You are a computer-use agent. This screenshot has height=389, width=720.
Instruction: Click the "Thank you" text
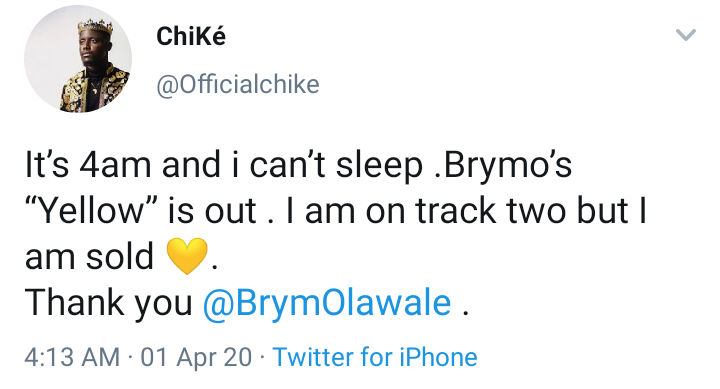pos(108,303)
